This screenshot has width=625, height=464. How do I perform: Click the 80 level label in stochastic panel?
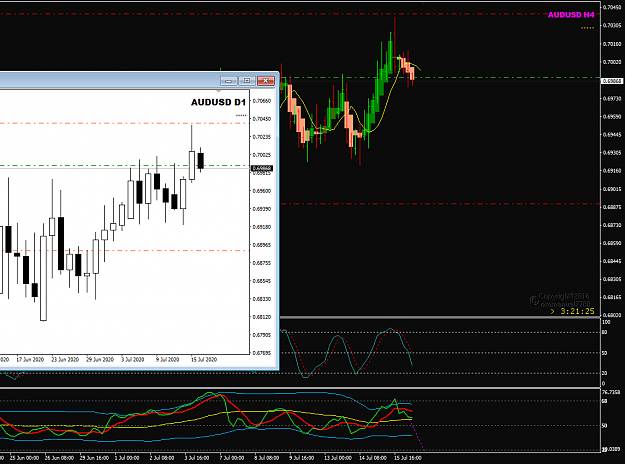[605, 332]
